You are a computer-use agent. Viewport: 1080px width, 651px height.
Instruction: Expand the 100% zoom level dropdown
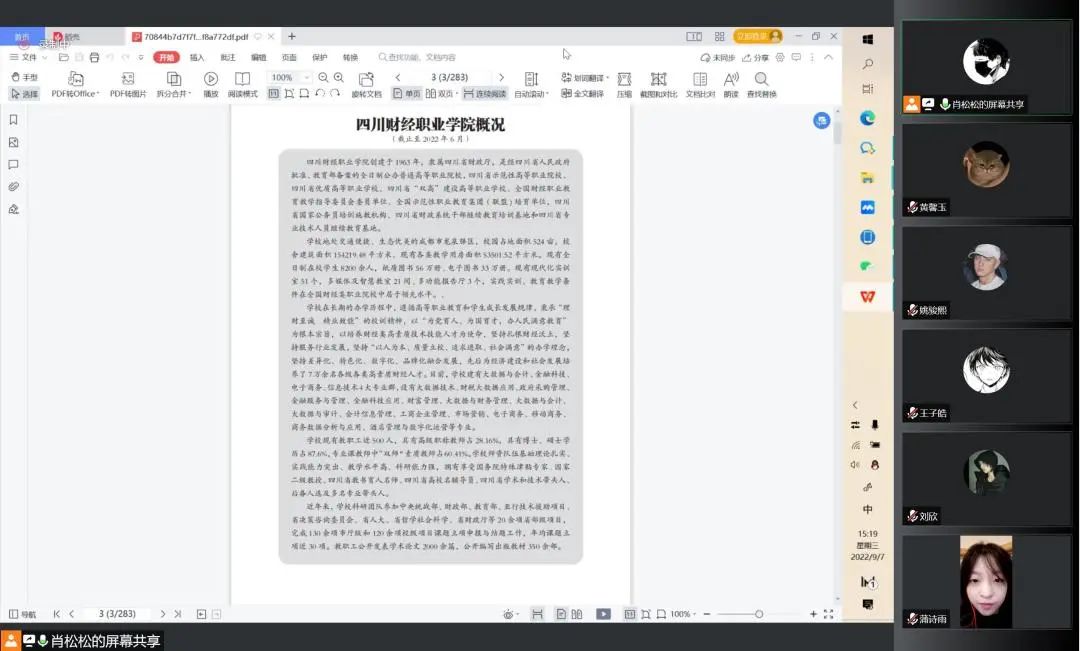point(307,77)
